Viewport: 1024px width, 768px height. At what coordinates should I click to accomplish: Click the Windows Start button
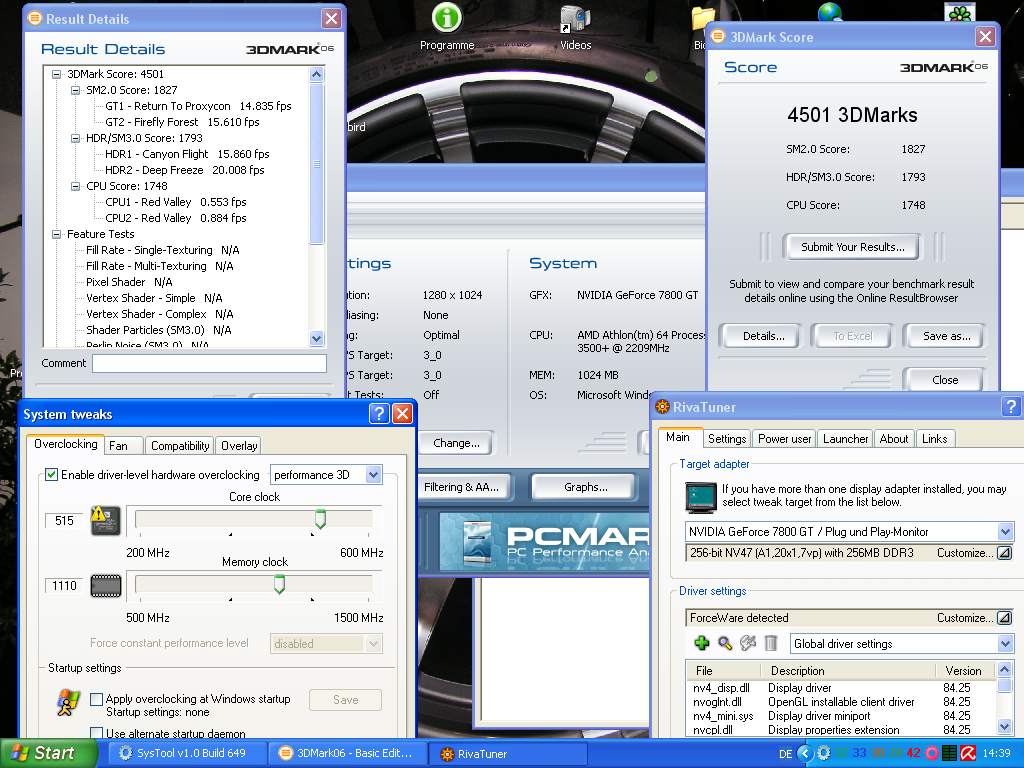tap(48, 753)
